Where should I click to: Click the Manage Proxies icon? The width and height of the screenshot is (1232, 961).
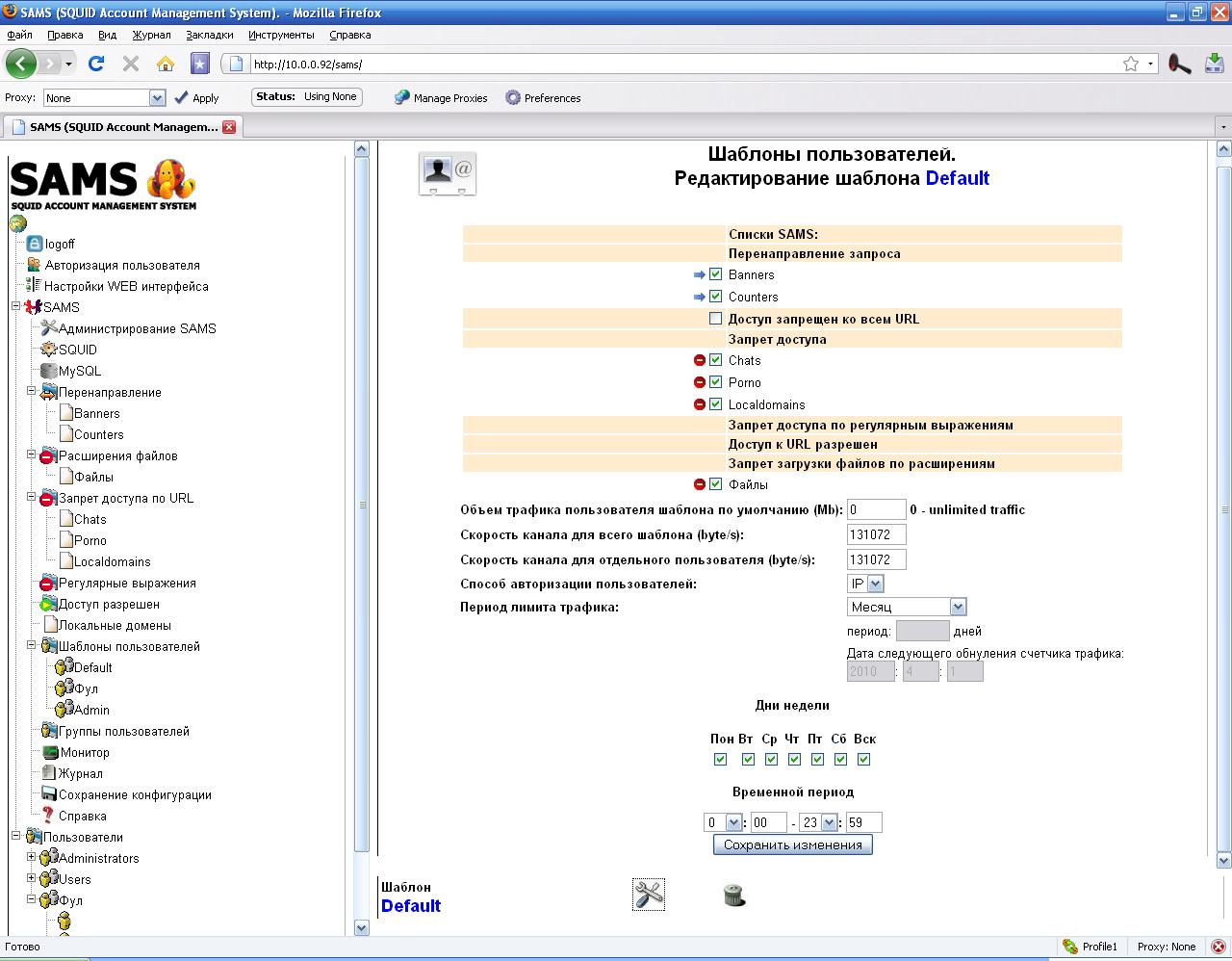402,97
